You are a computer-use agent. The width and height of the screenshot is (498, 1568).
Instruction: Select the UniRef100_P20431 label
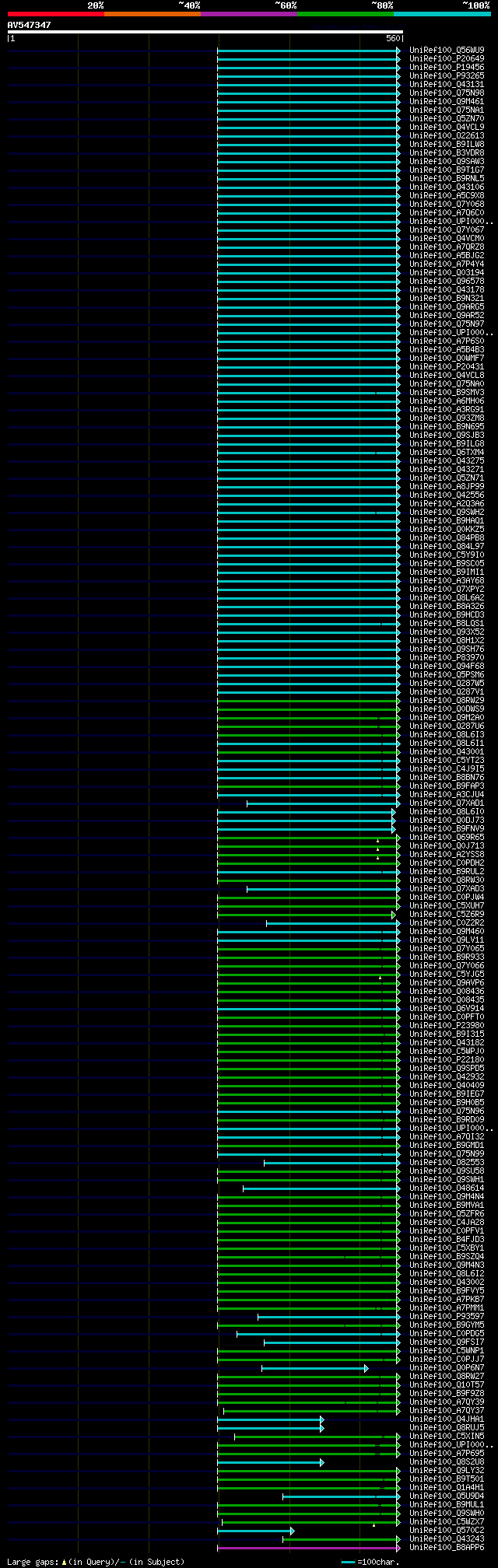[447, 366]
